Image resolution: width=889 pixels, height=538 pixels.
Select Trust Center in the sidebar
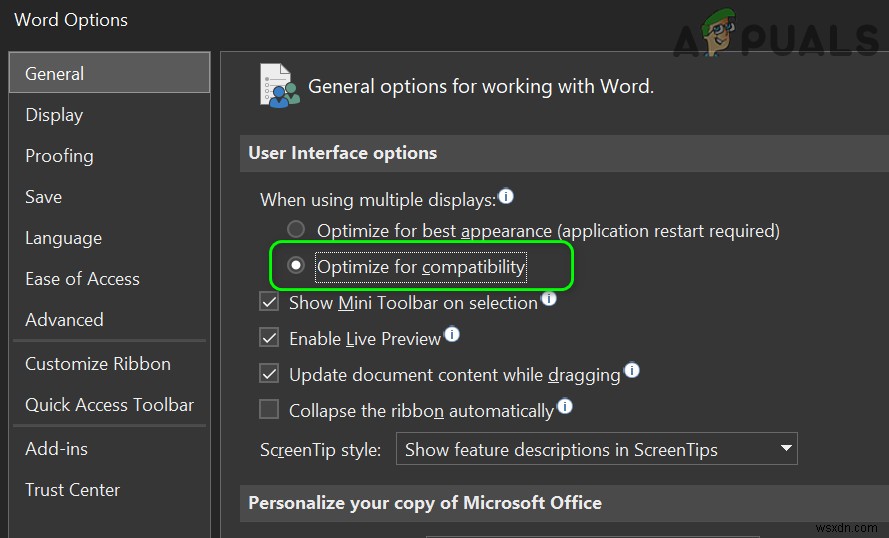pos(72,490)
